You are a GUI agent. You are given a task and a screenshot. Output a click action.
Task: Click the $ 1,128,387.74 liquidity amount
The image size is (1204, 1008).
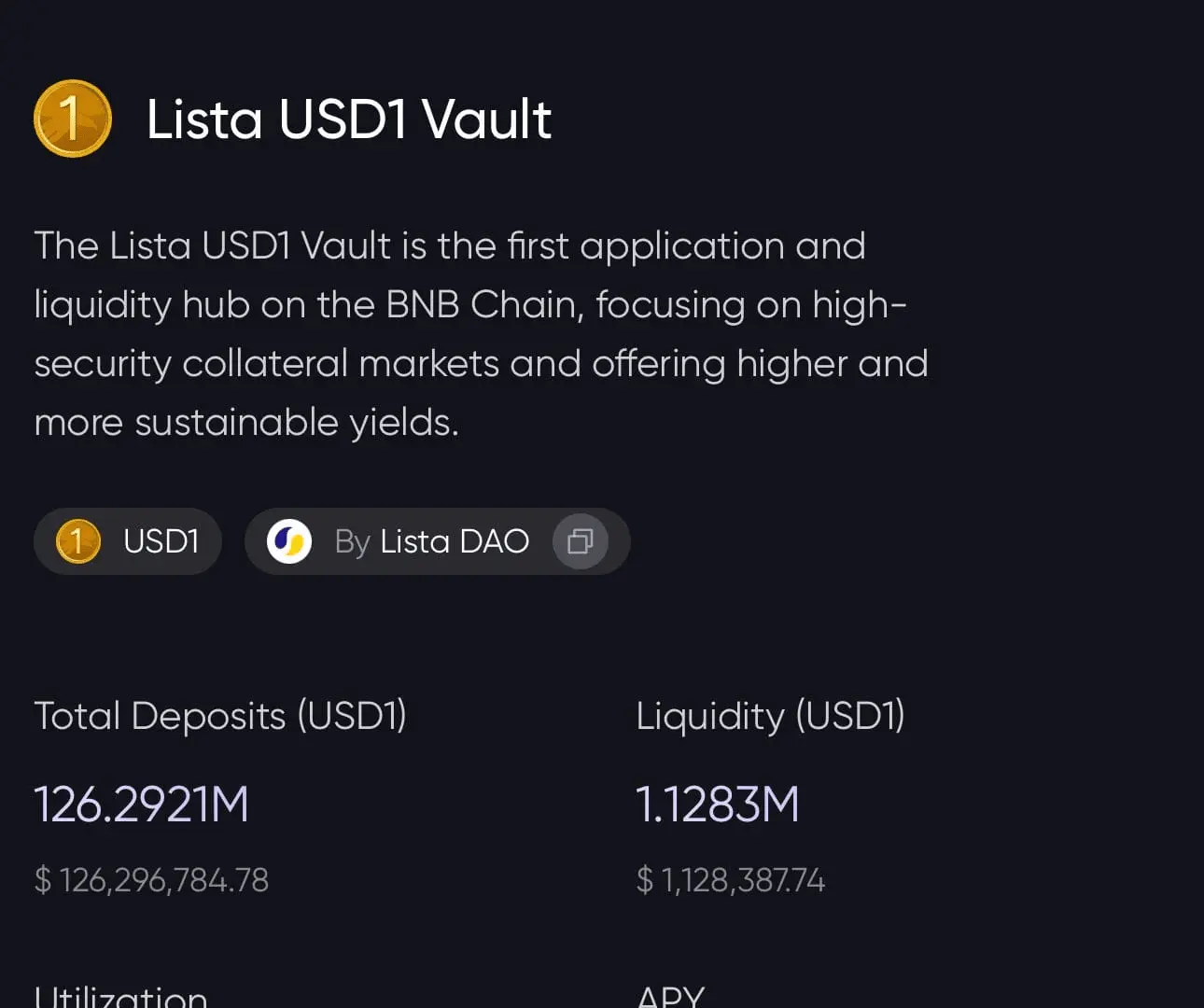click(731, 880)
